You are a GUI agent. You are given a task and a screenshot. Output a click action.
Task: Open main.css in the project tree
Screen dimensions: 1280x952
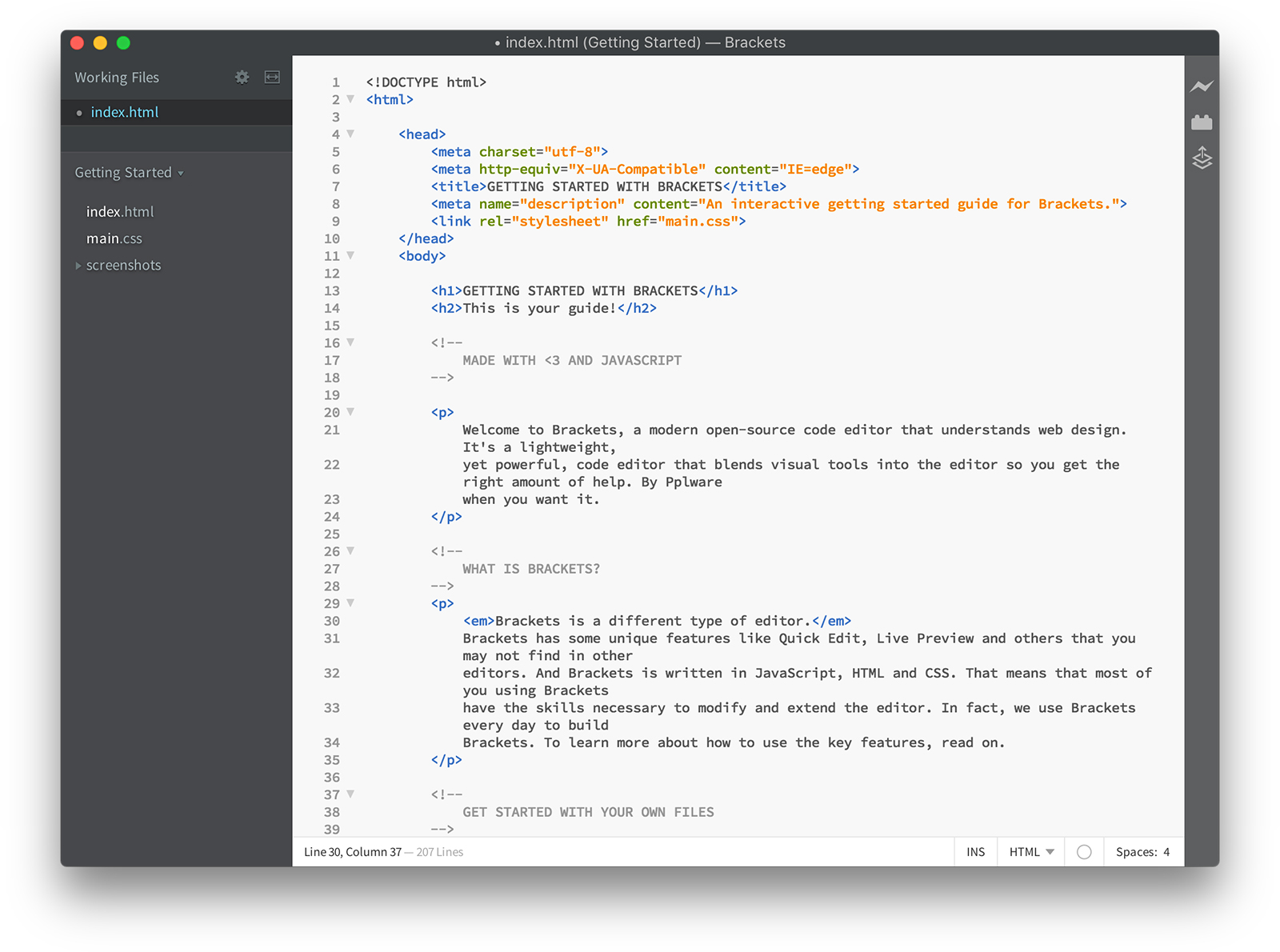coord(114,238)
